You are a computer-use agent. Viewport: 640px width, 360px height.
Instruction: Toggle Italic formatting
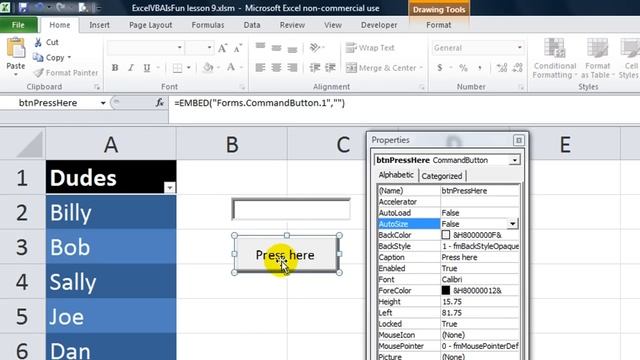point(131,68)
